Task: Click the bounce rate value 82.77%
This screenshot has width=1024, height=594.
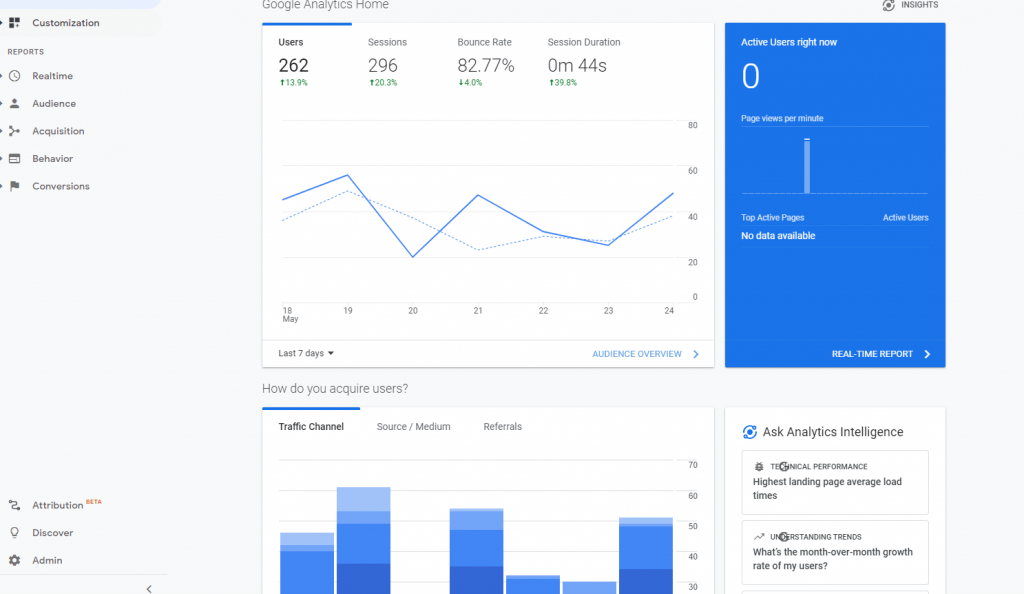Action: tap(486, 65)
